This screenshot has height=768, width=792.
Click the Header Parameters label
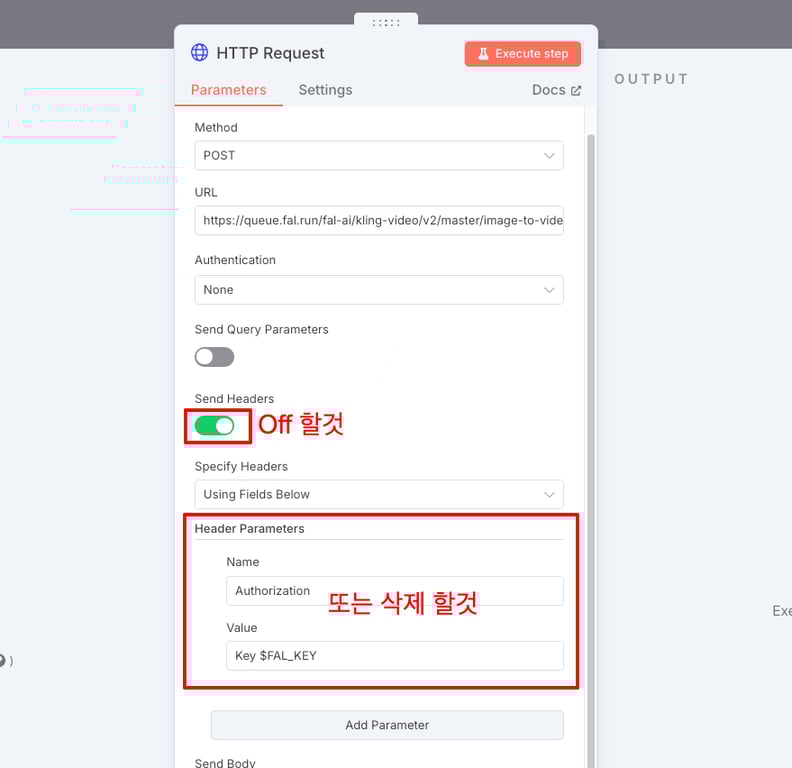click(250, 529)
